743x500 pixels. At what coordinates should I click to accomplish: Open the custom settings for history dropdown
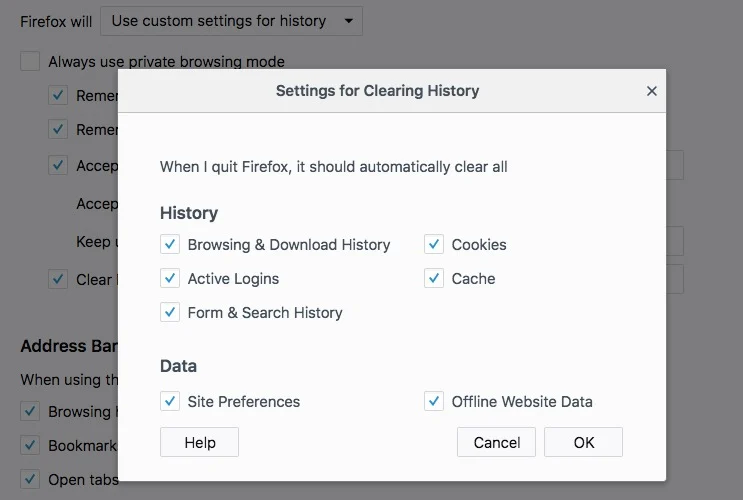(232, 20)
